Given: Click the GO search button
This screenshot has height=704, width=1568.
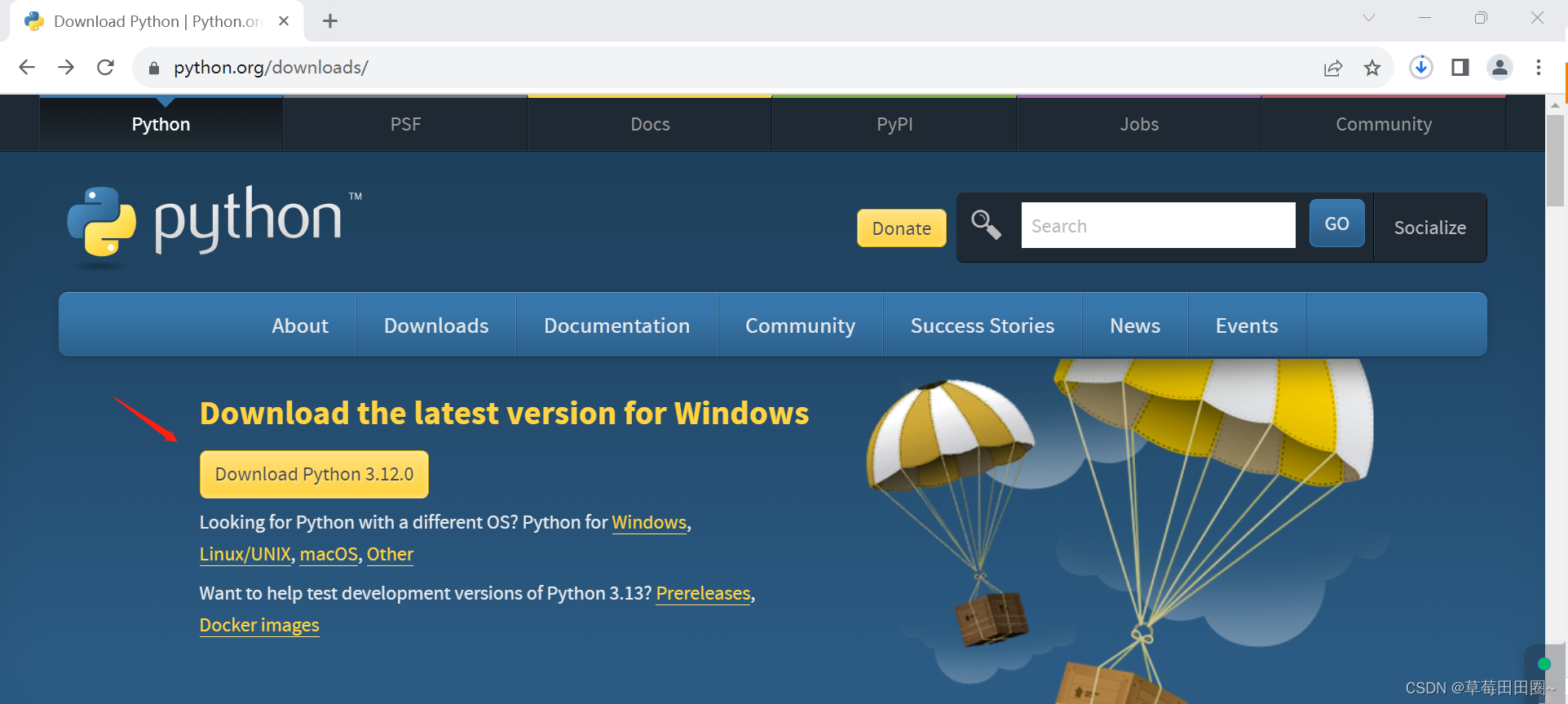Looking at the screenshot, I should coord(1337,224).
